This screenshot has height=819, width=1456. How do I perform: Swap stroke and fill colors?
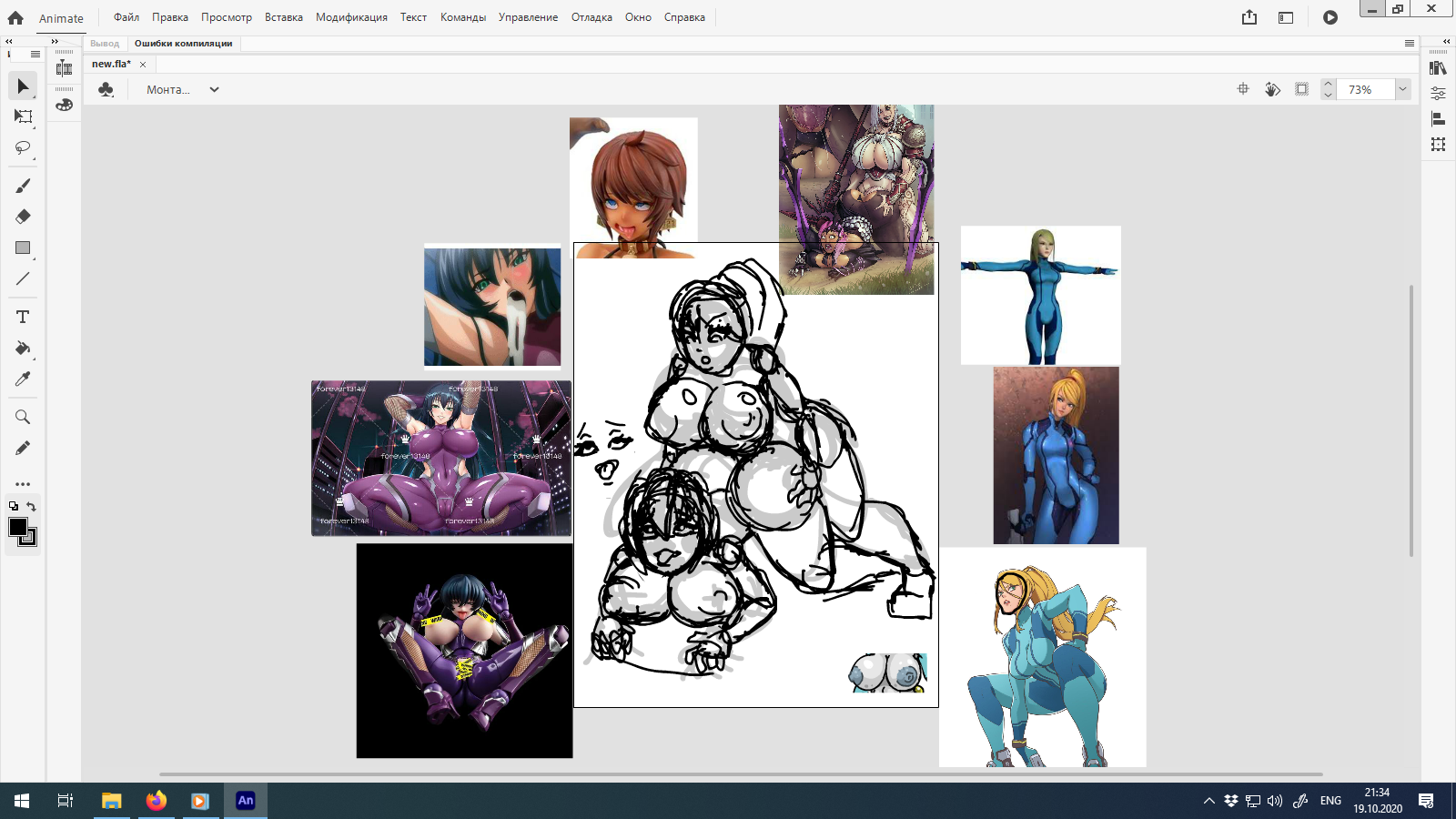32,507
